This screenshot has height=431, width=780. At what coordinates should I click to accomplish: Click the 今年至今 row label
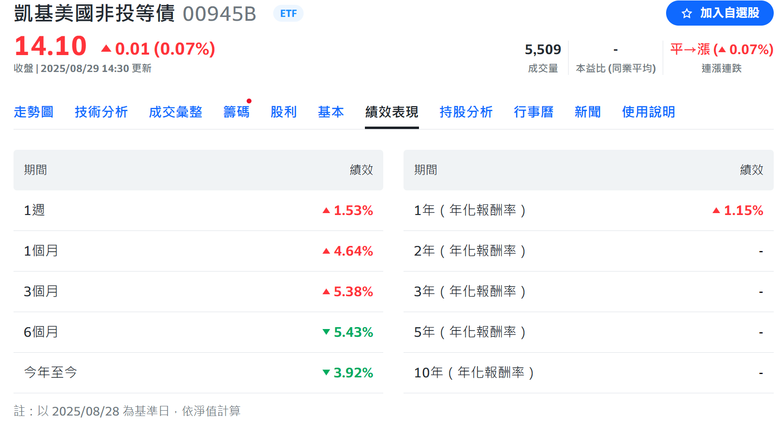click(x=51, y=372)
